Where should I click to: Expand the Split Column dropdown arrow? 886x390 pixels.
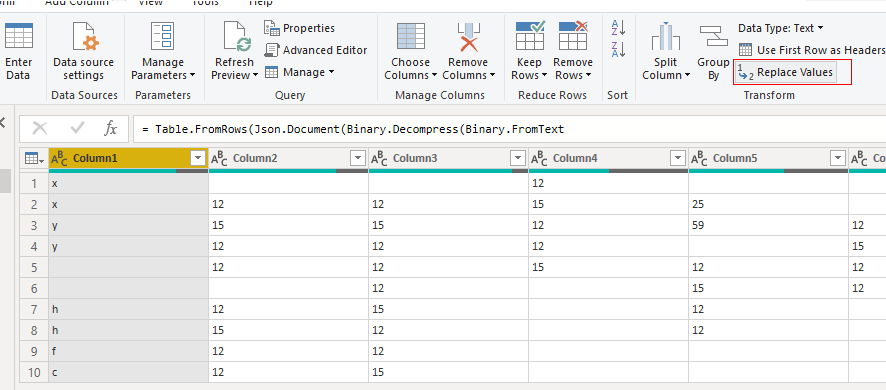[687, 75]
